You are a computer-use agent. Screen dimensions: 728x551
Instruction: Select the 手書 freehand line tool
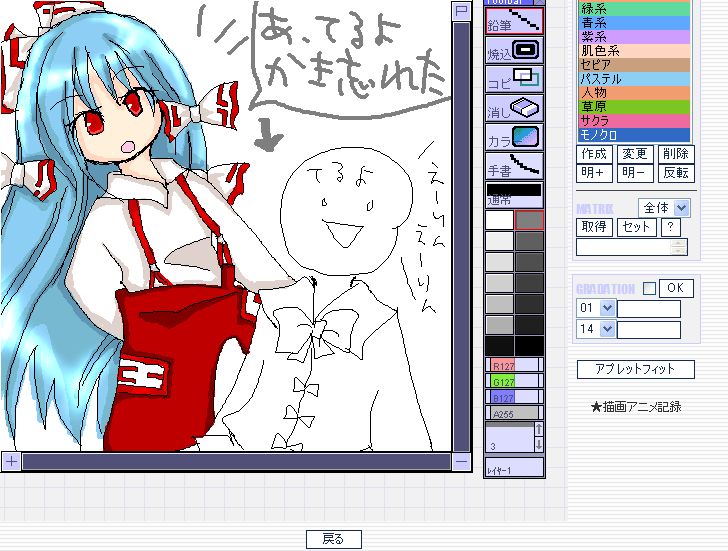click(514, 166)
